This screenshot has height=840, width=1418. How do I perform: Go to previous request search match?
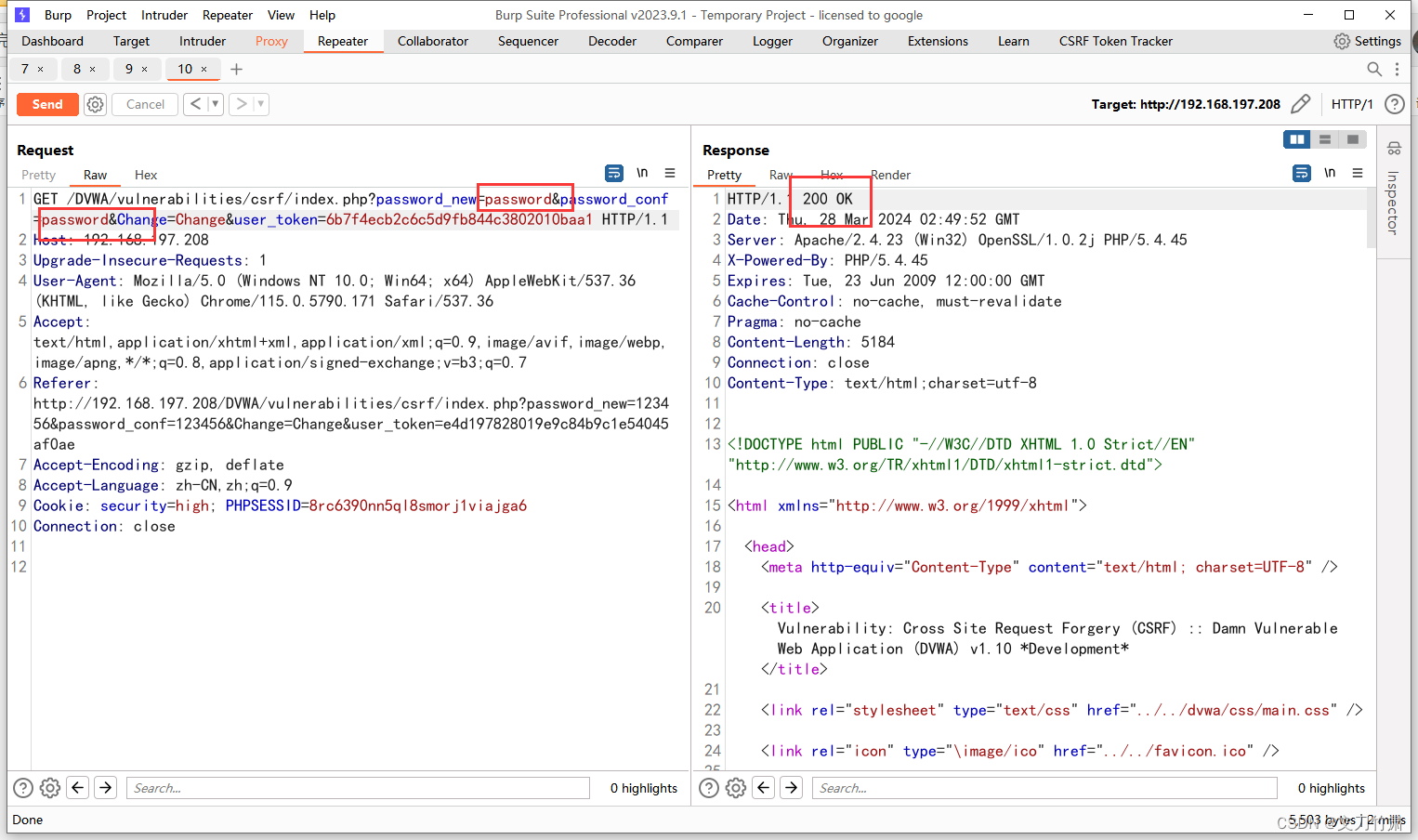78,788
